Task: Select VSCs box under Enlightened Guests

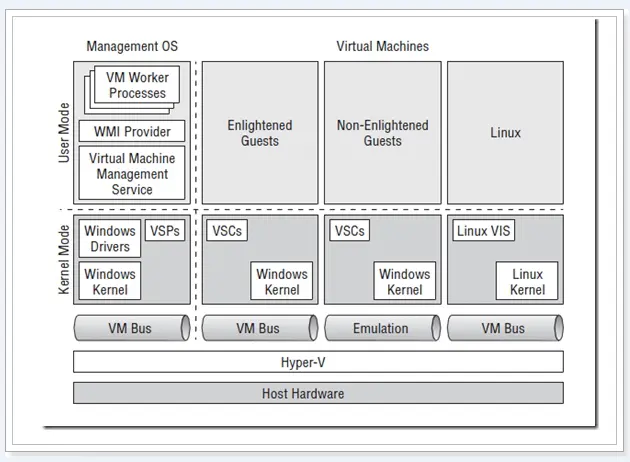Action: tap(227, 231)
